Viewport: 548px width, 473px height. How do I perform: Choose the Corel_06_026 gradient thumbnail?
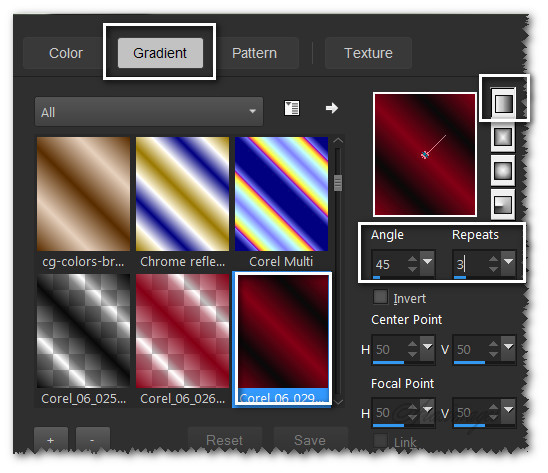[x=182, y=331]
